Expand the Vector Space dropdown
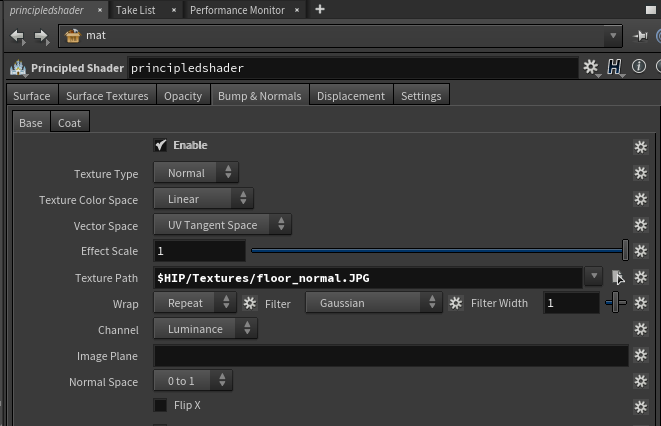 223,225
